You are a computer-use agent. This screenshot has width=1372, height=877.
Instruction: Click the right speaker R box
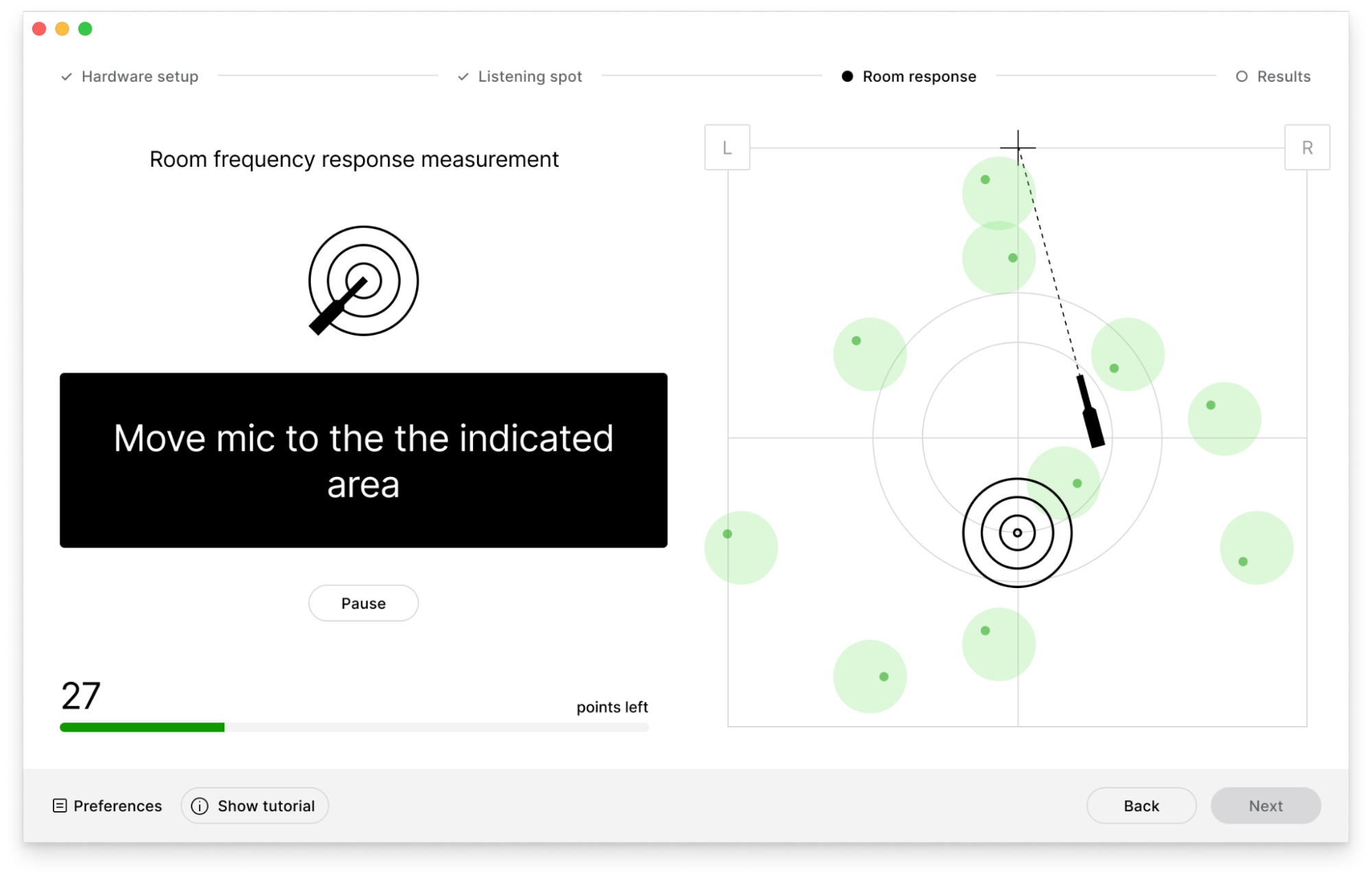(1306, 148)
